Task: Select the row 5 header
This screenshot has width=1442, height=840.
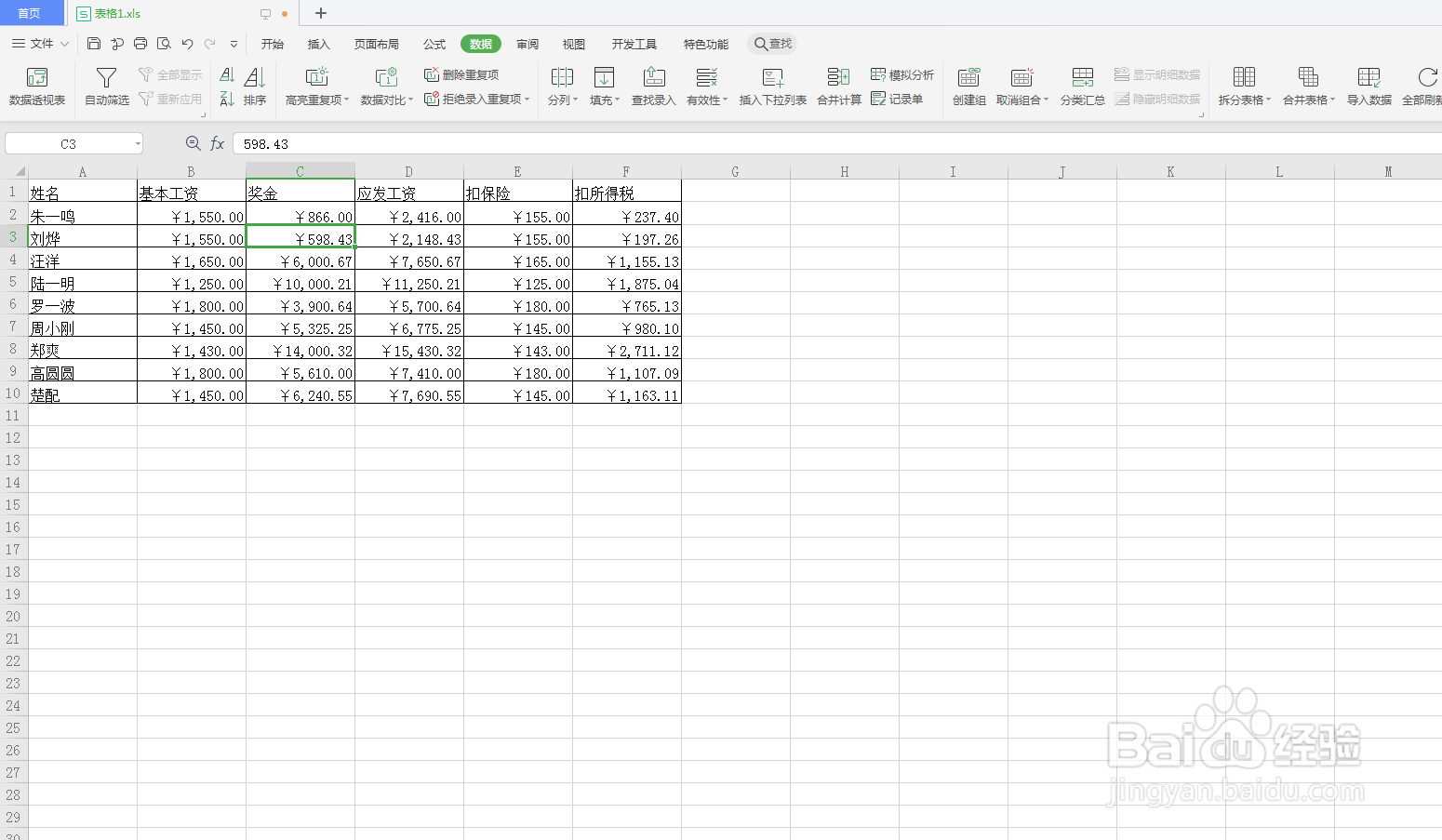Action: (13, 283)
